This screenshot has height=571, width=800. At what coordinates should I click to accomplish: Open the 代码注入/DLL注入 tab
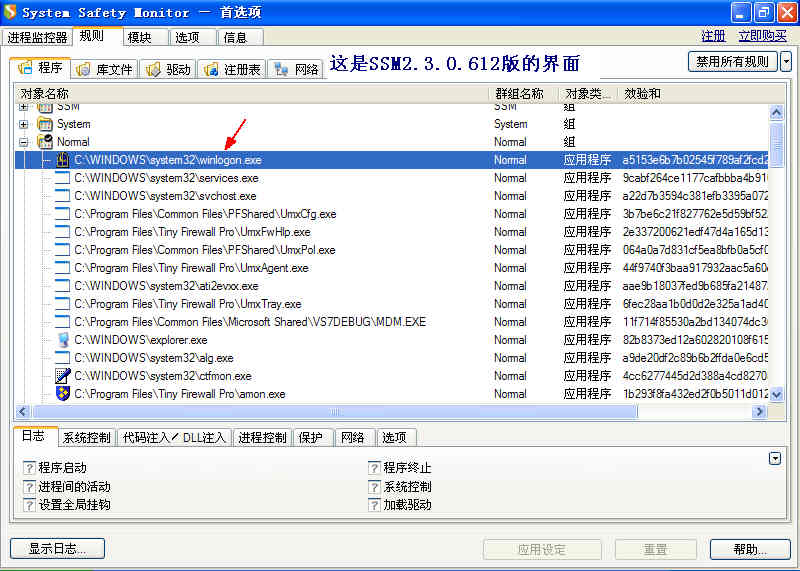[174, 437]
